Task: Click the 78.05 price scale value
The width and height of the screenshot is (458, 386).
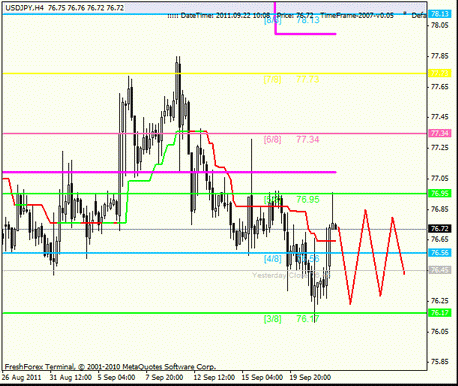Action: 440,26
